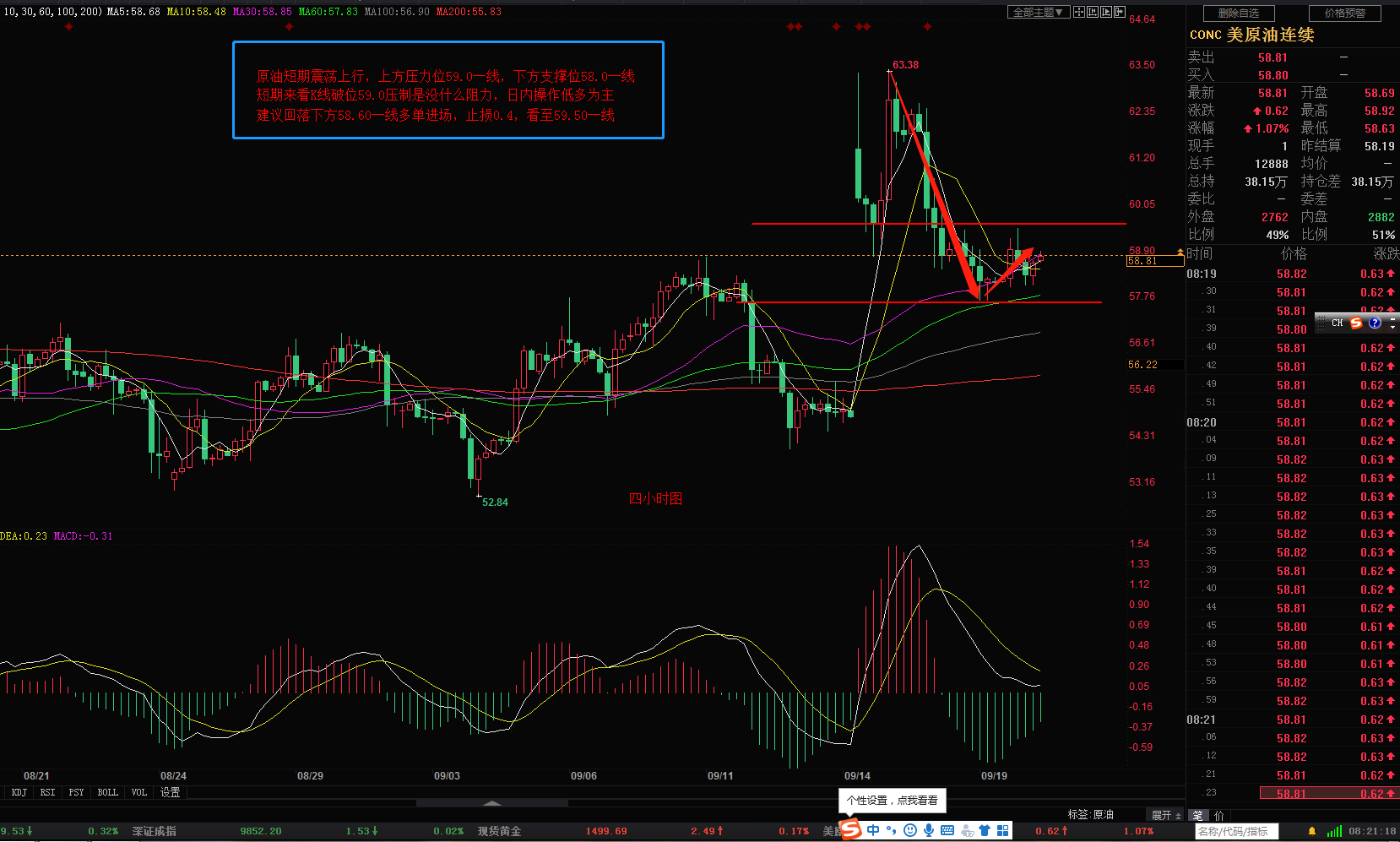Toggle the punctuation mode icon in IME bar

892,830
